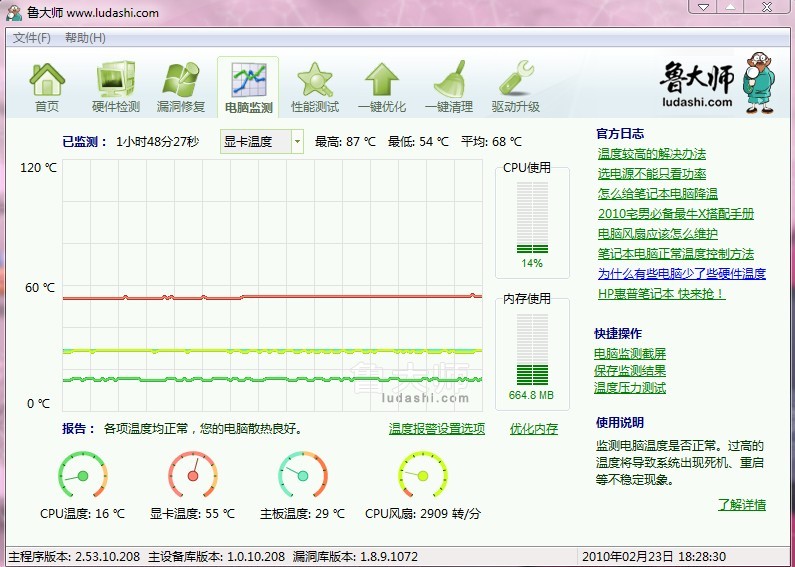Click the 60 ℃ axis label
The width and height of the screenshot is (795, 567).
click(x=40, y=288)
